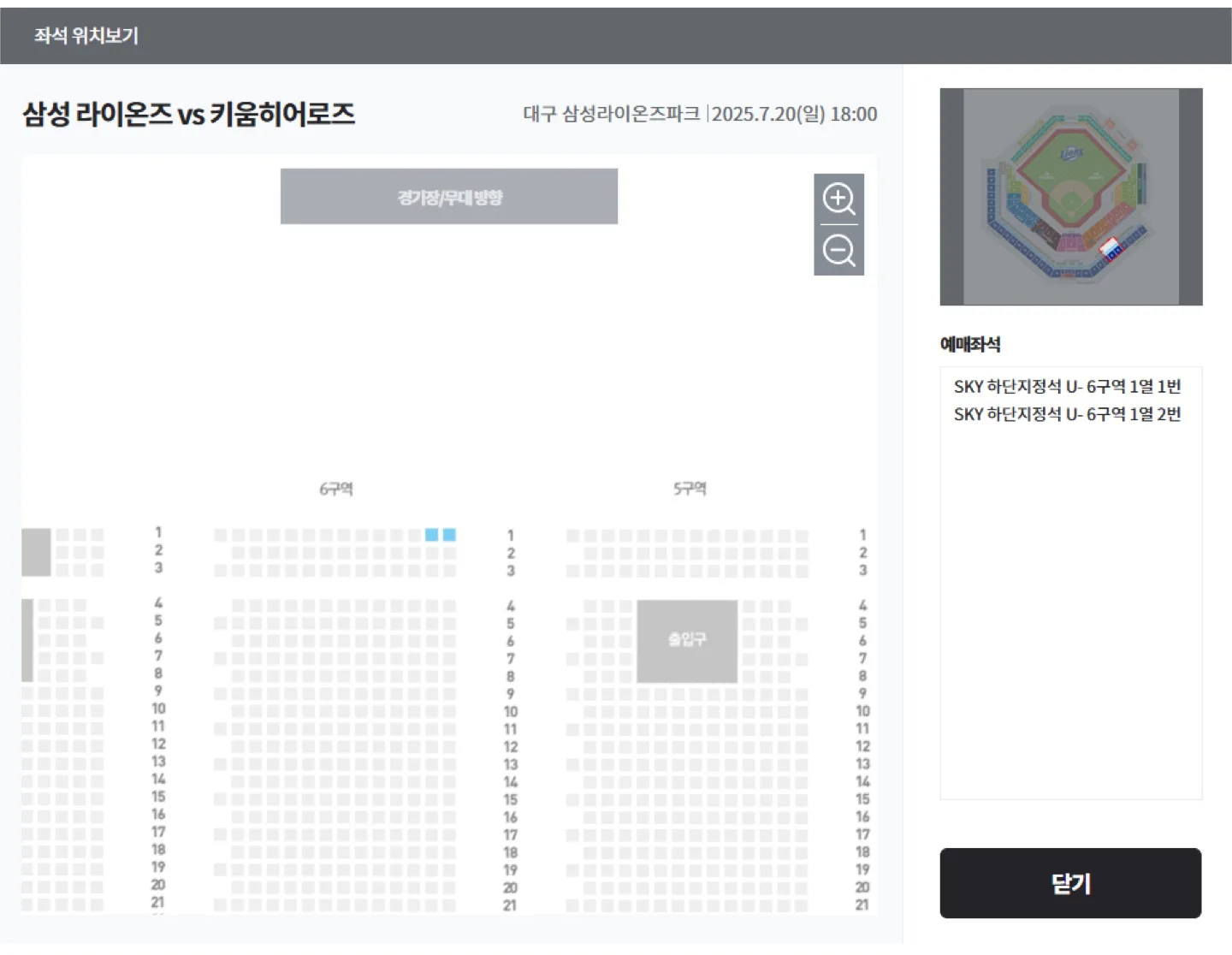Select the second blue highlighted seat

[449, 535]
